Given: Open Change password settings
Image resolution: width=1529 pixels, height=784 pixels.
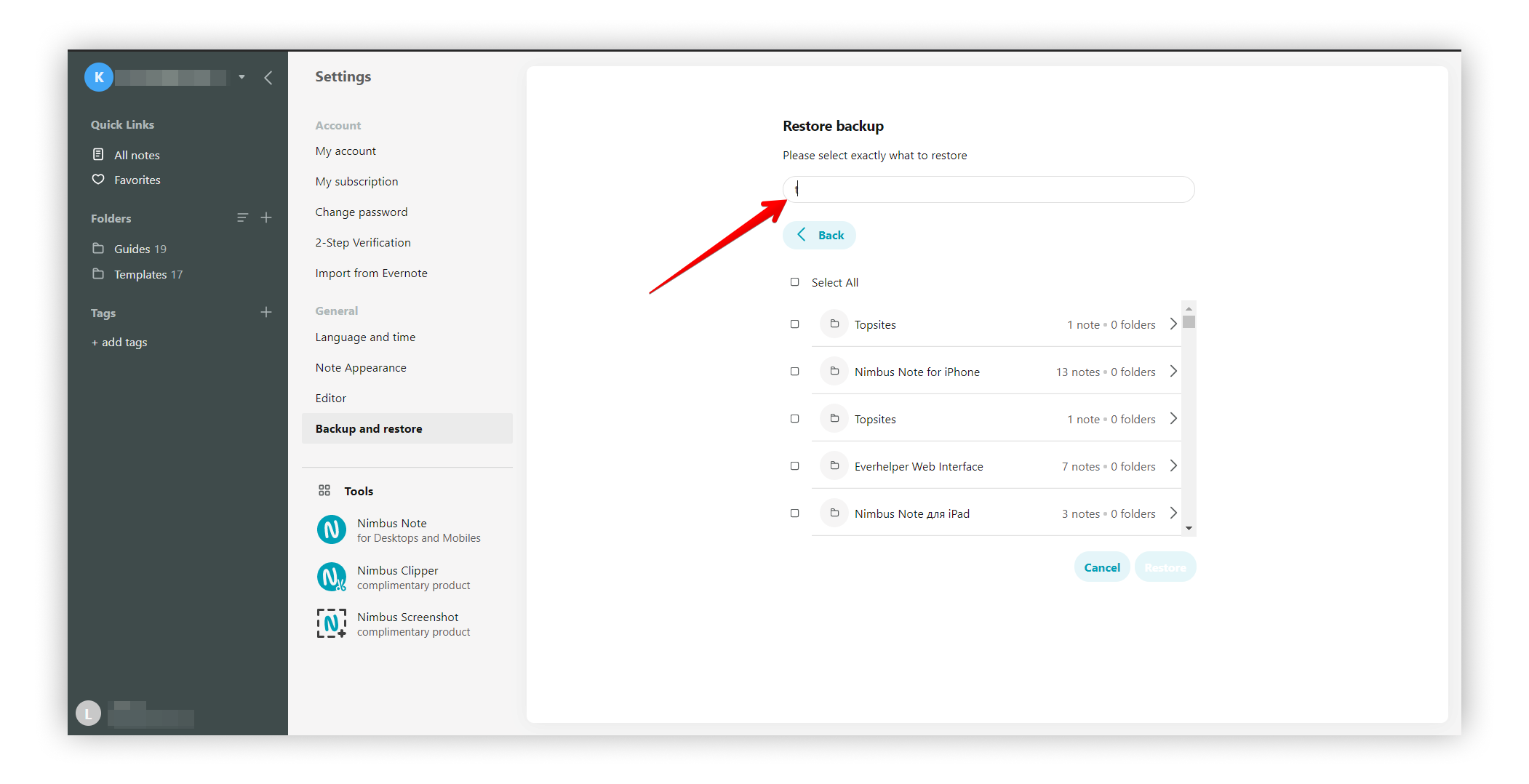Looking at the screenshot, I should [362, 212].
